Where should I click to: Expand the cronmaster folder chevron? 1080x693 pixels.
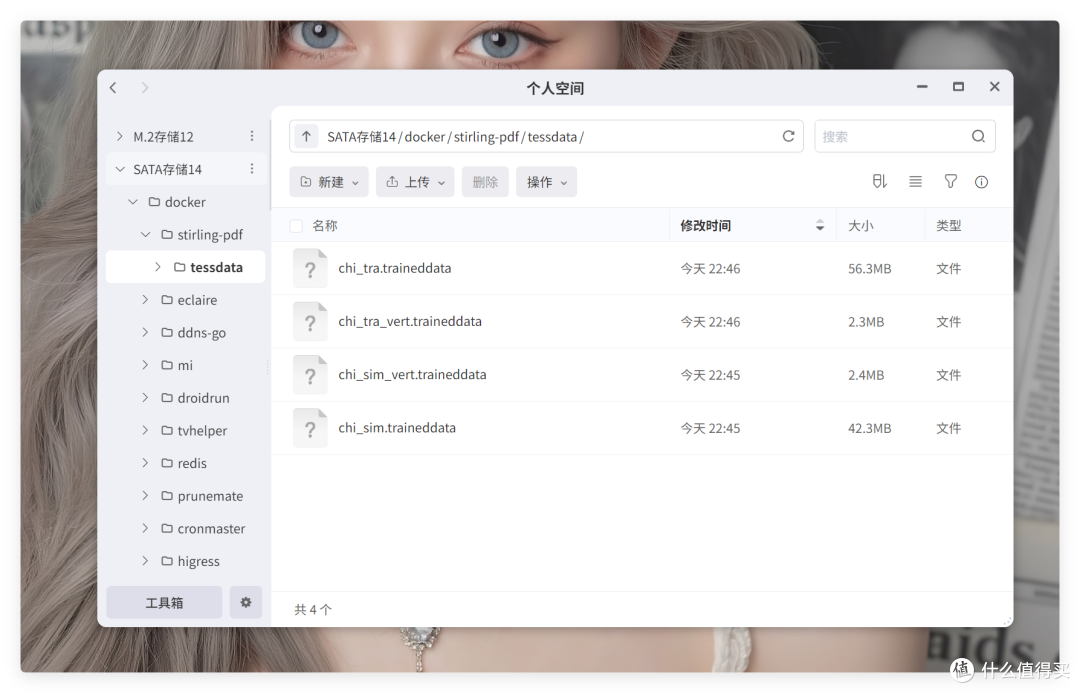[x=145, y=528]
